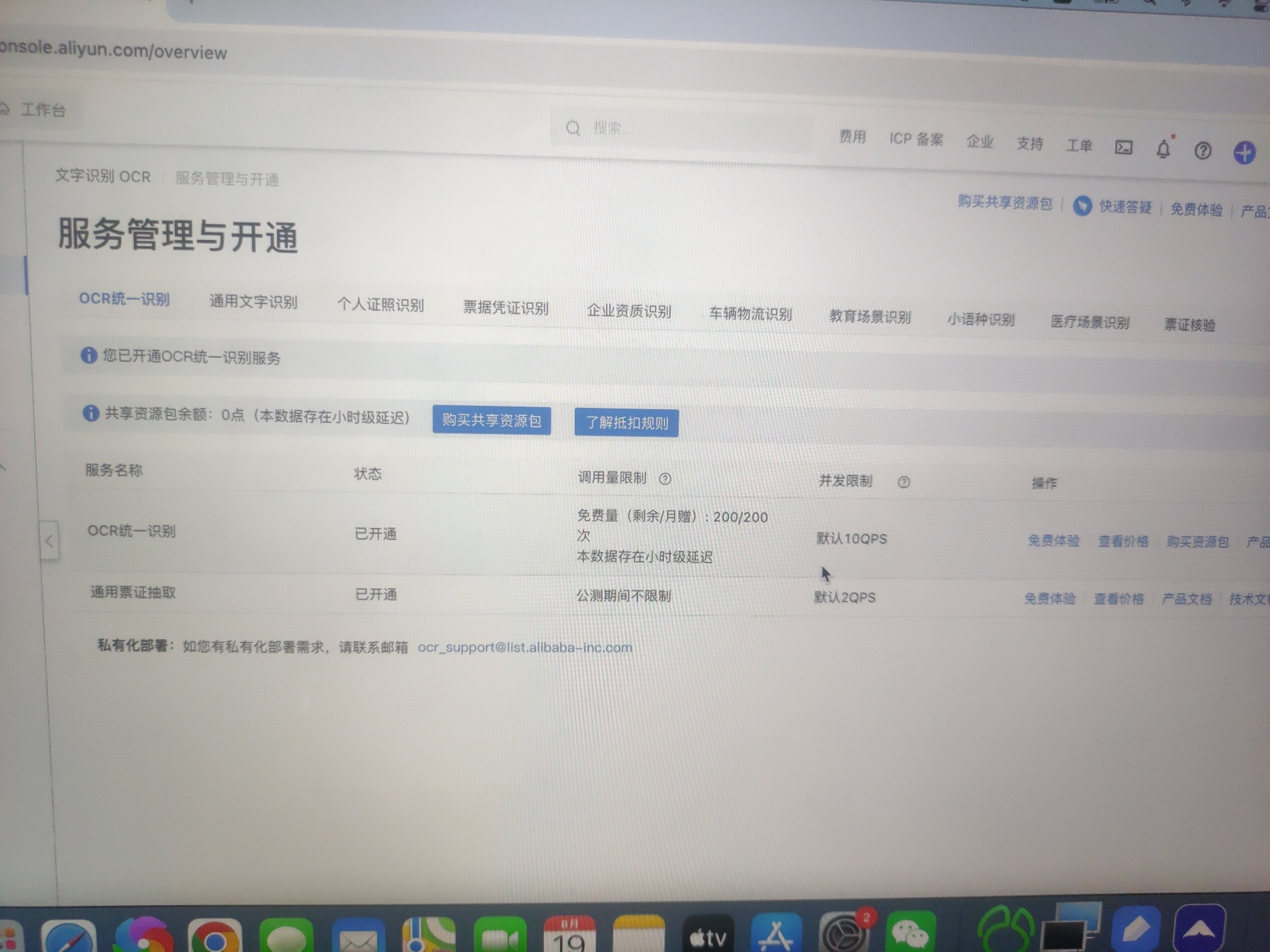Open the 医疗场景识别 tab

point(1090,322)
